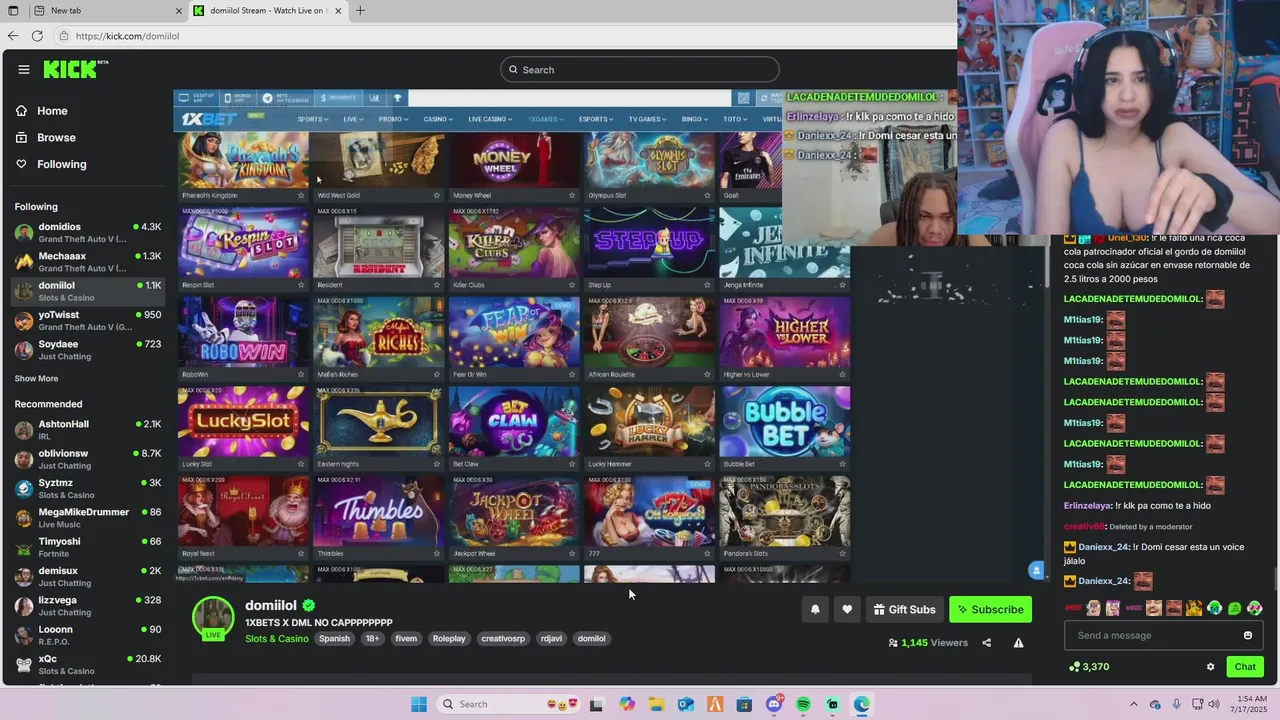Favorite the Money Wheel game star
Viewport: 1280px width, 720px height.
(572, 195)
